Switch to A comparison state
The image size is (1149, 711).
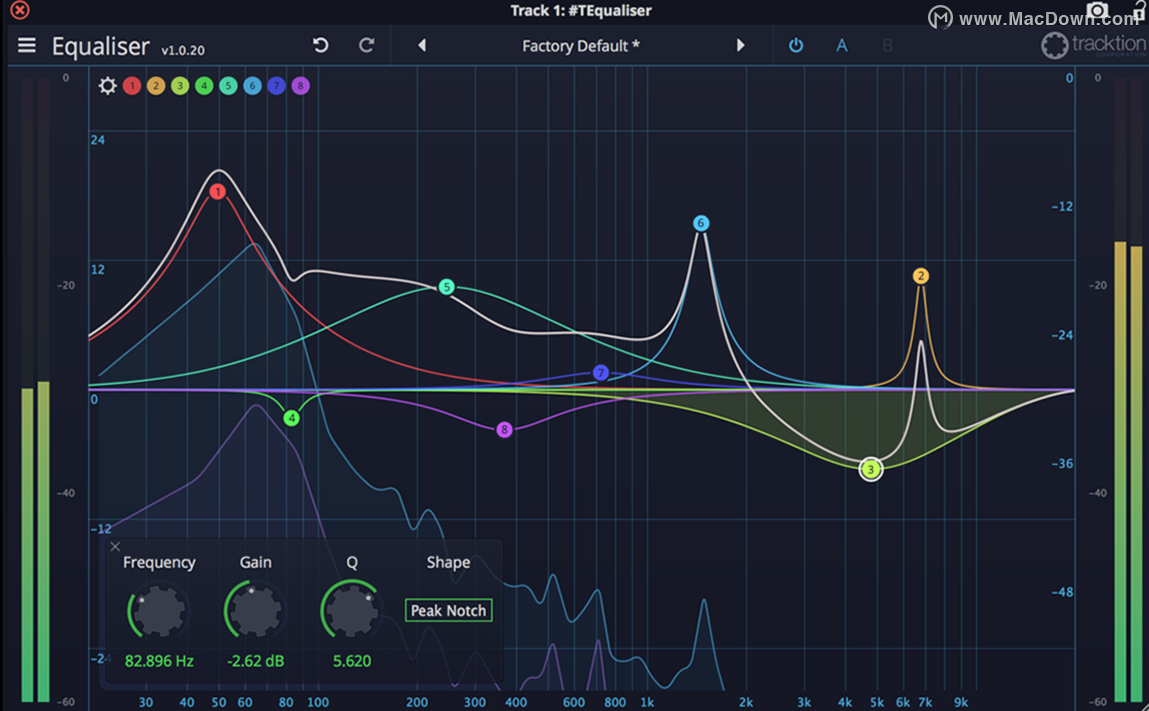point(842,46)
